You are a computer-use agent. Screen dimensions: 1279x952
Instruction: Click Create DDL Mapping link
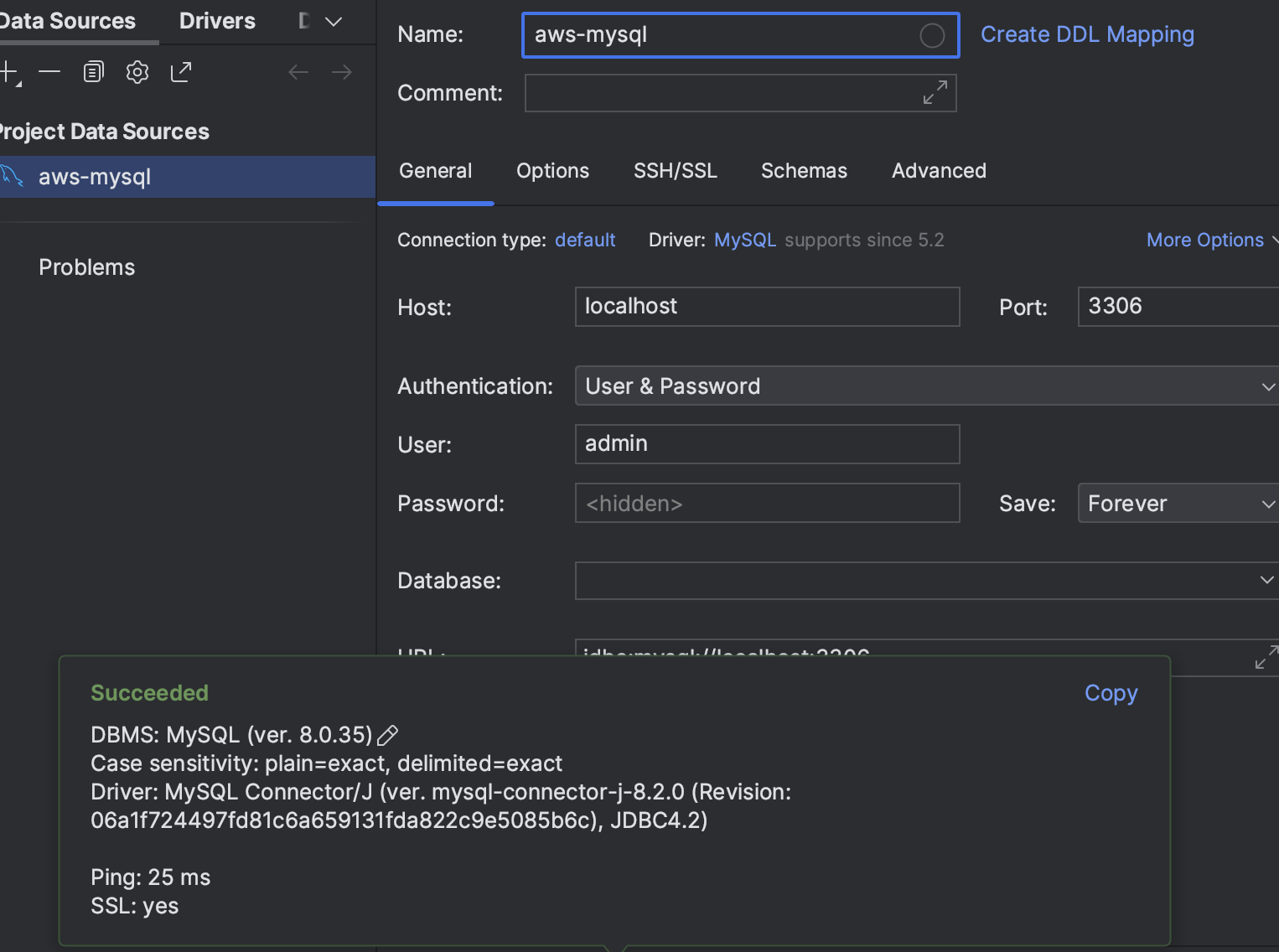tap(1087, 34)
